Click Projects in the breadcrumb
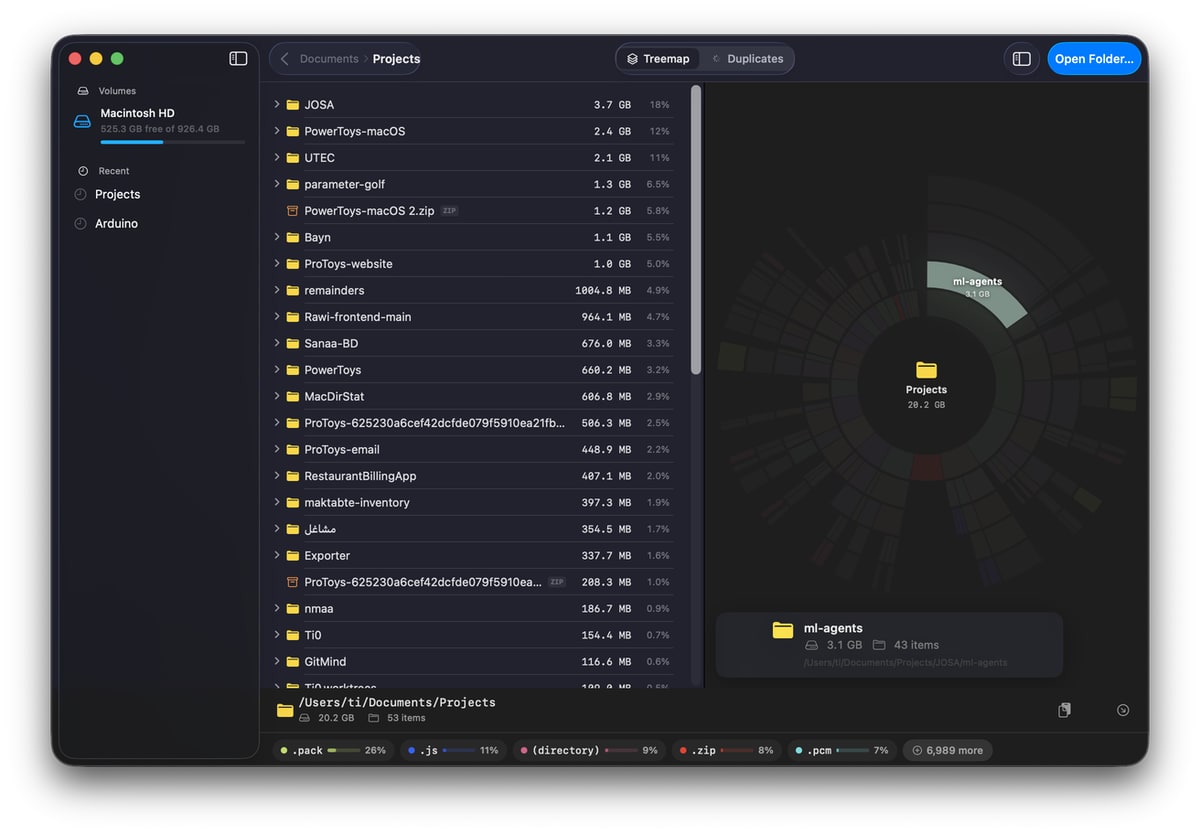Viewport: 1200px width, 834px height. coord(396,59)
